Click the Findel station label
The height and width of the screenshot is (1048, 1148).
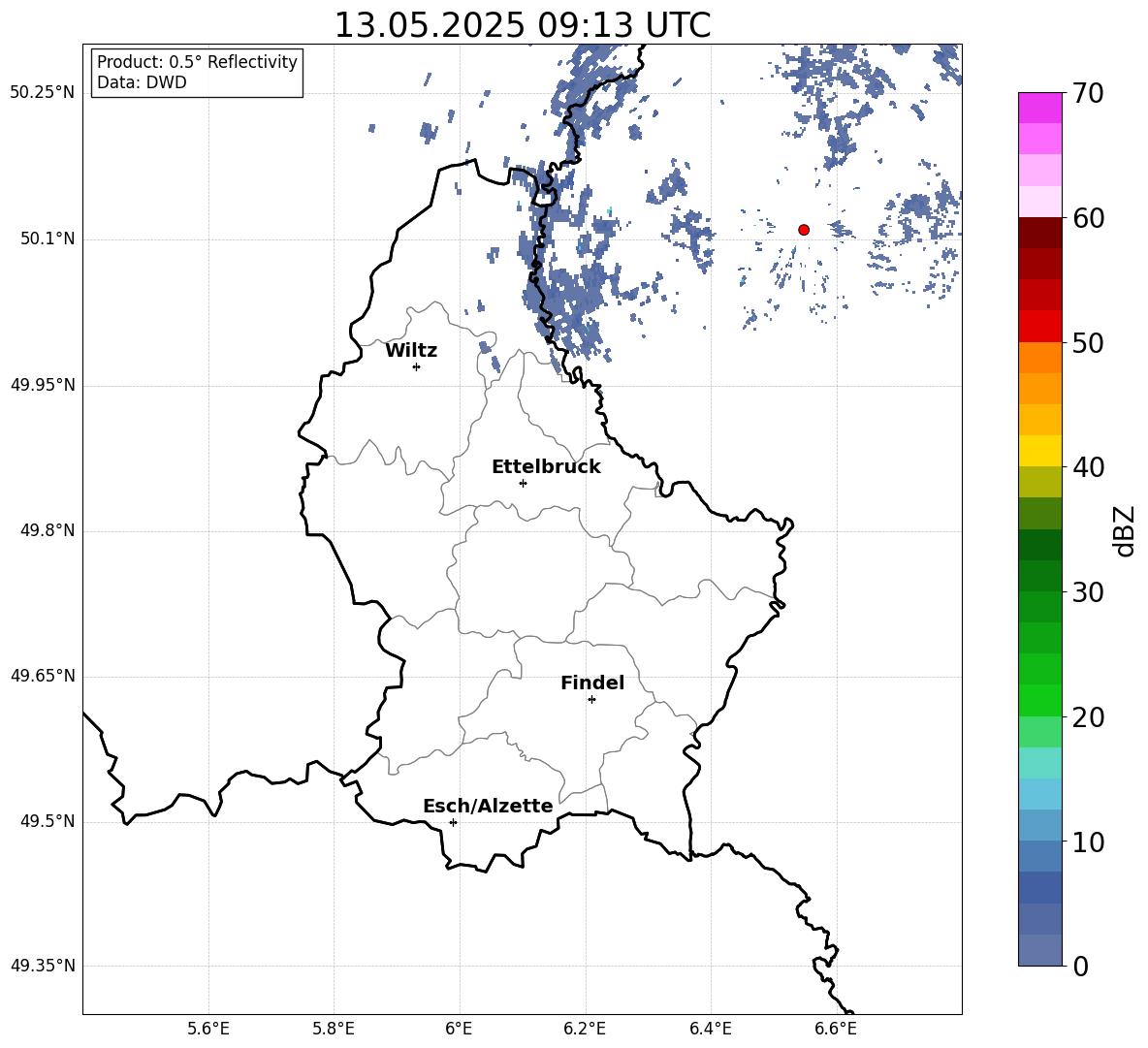tap(592, 683)
